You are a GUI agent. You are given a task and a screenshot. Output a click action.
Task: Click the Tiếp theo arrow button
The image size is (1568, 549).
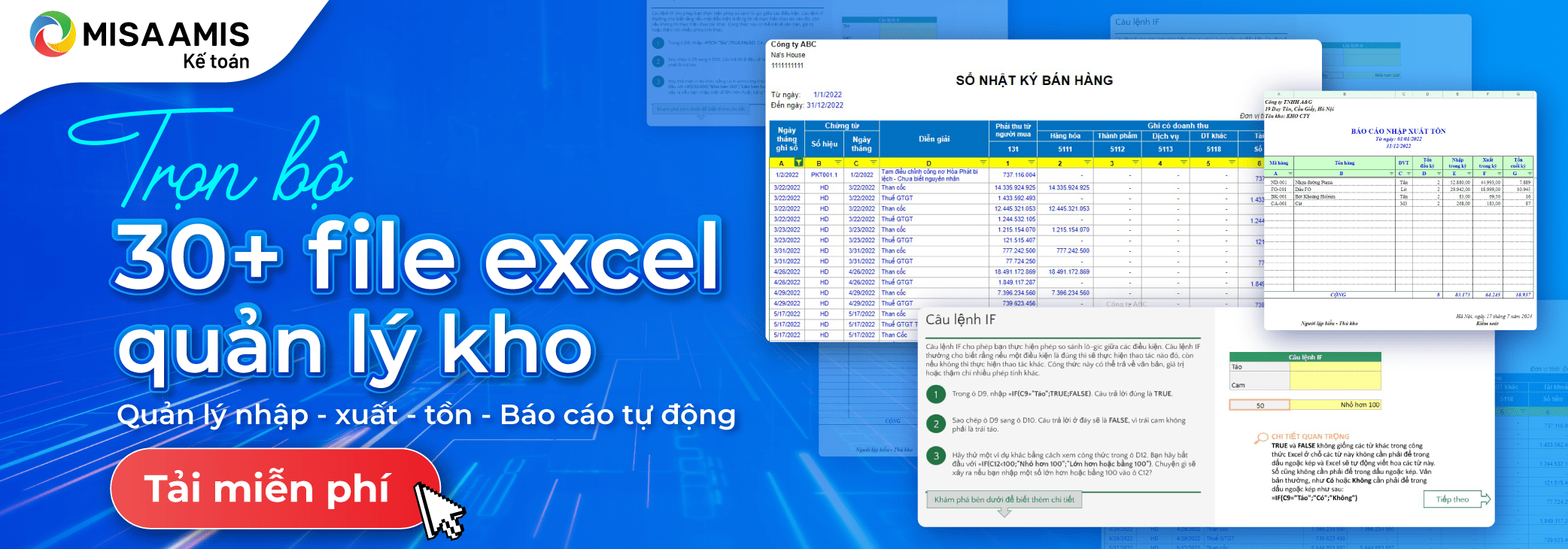click(1457, 499)
